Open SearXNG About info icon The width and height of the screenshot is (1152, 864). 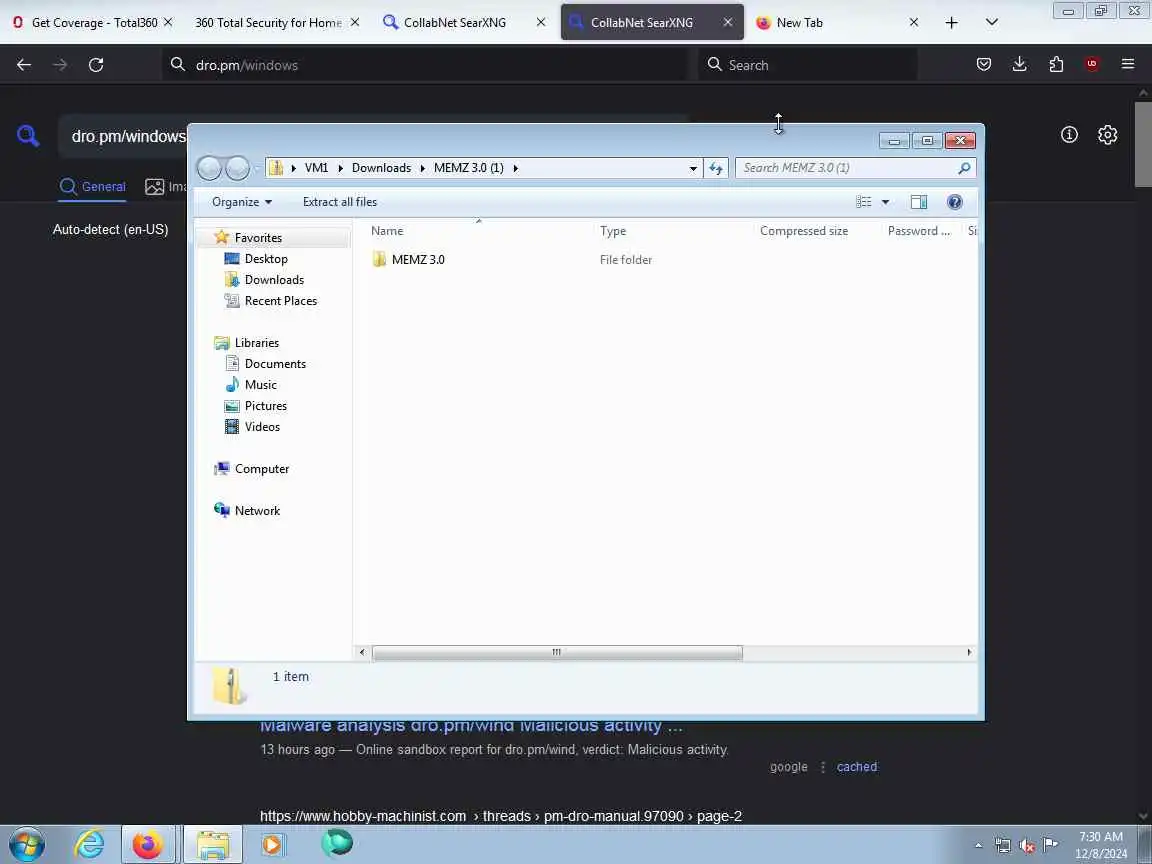tap(1069, 135)
